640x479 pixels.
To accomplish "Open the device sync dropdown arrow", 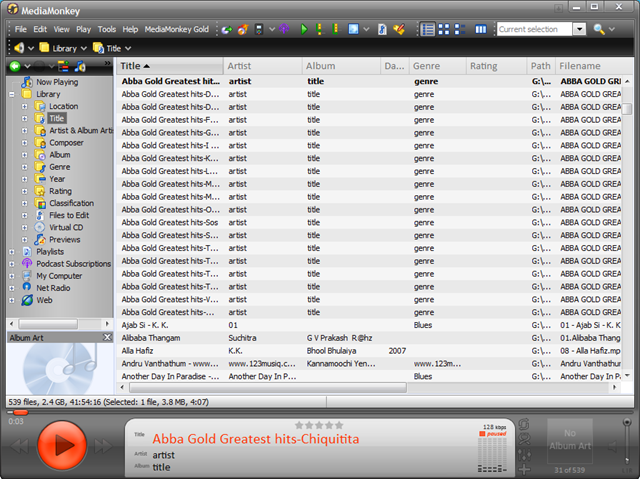I will pos(272,29).
